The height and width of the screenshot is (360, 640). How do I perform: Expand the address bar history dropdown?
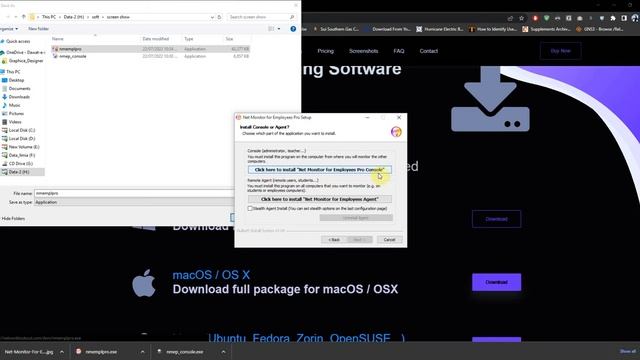(212, 17)
